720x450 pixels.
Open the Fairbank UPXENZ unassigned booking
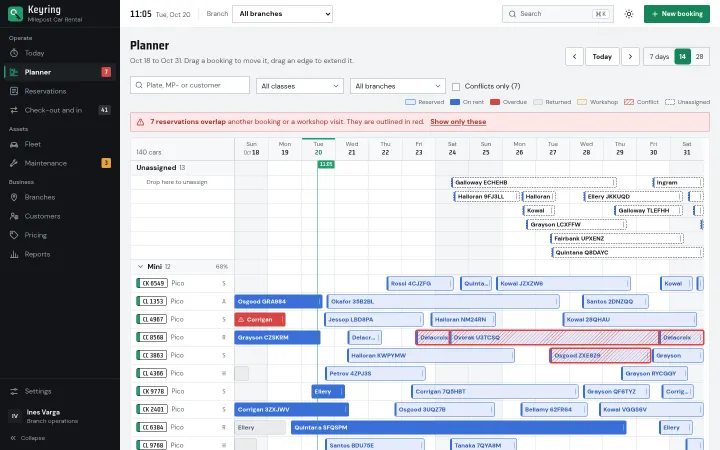617,238
